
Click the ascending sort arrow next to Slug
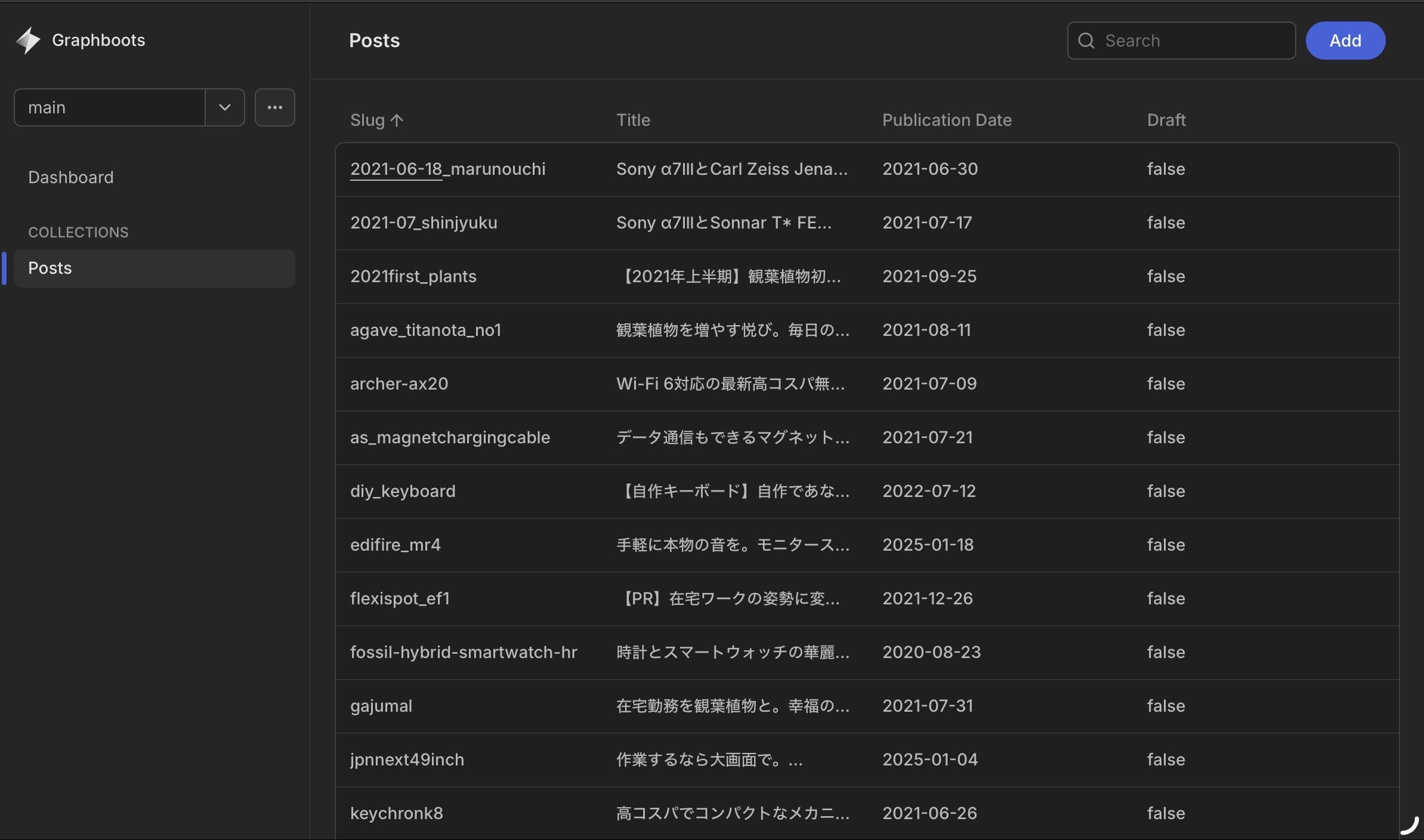click(398, 120)
